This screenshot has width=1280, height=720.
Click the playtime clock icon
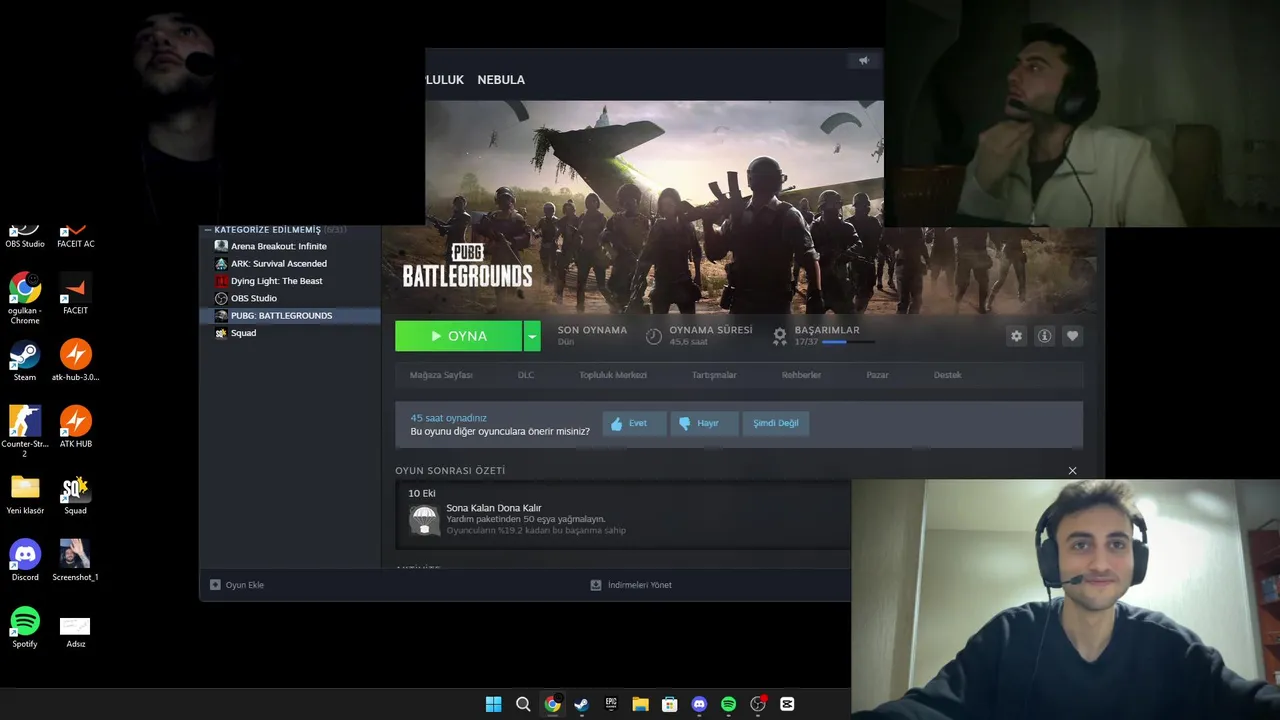point(654,336)
